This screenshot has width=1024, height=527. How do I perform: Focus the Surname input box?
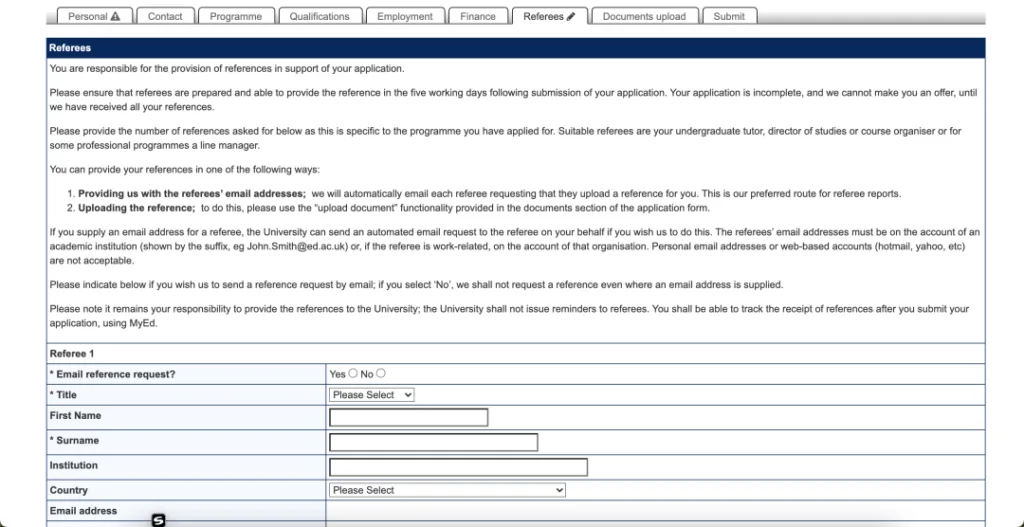433,442
